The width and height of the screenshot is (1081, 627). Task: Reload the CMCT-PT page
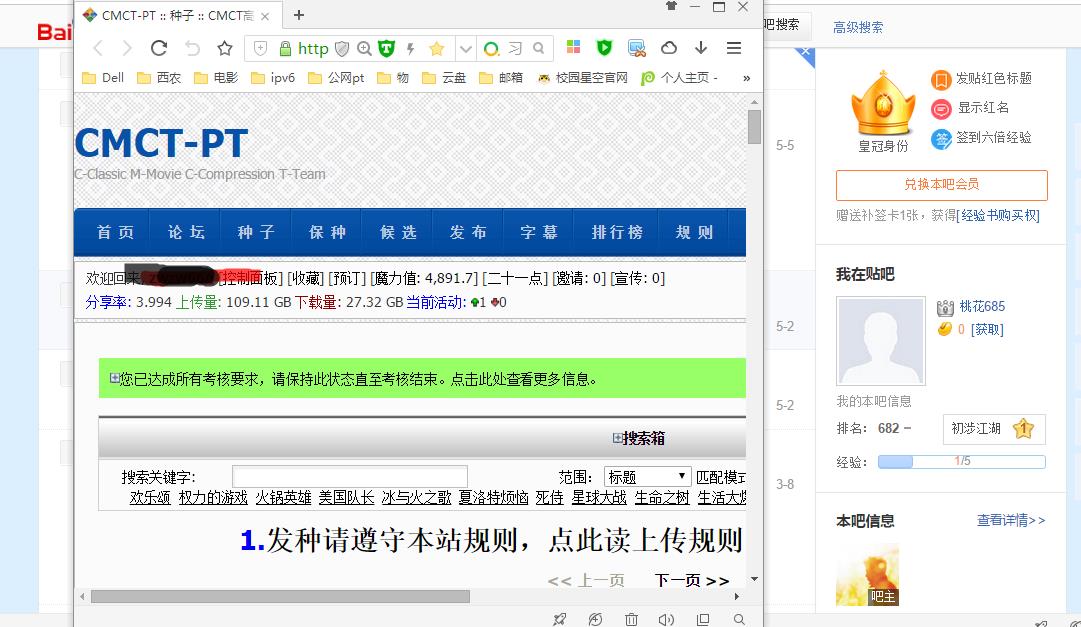159,48
